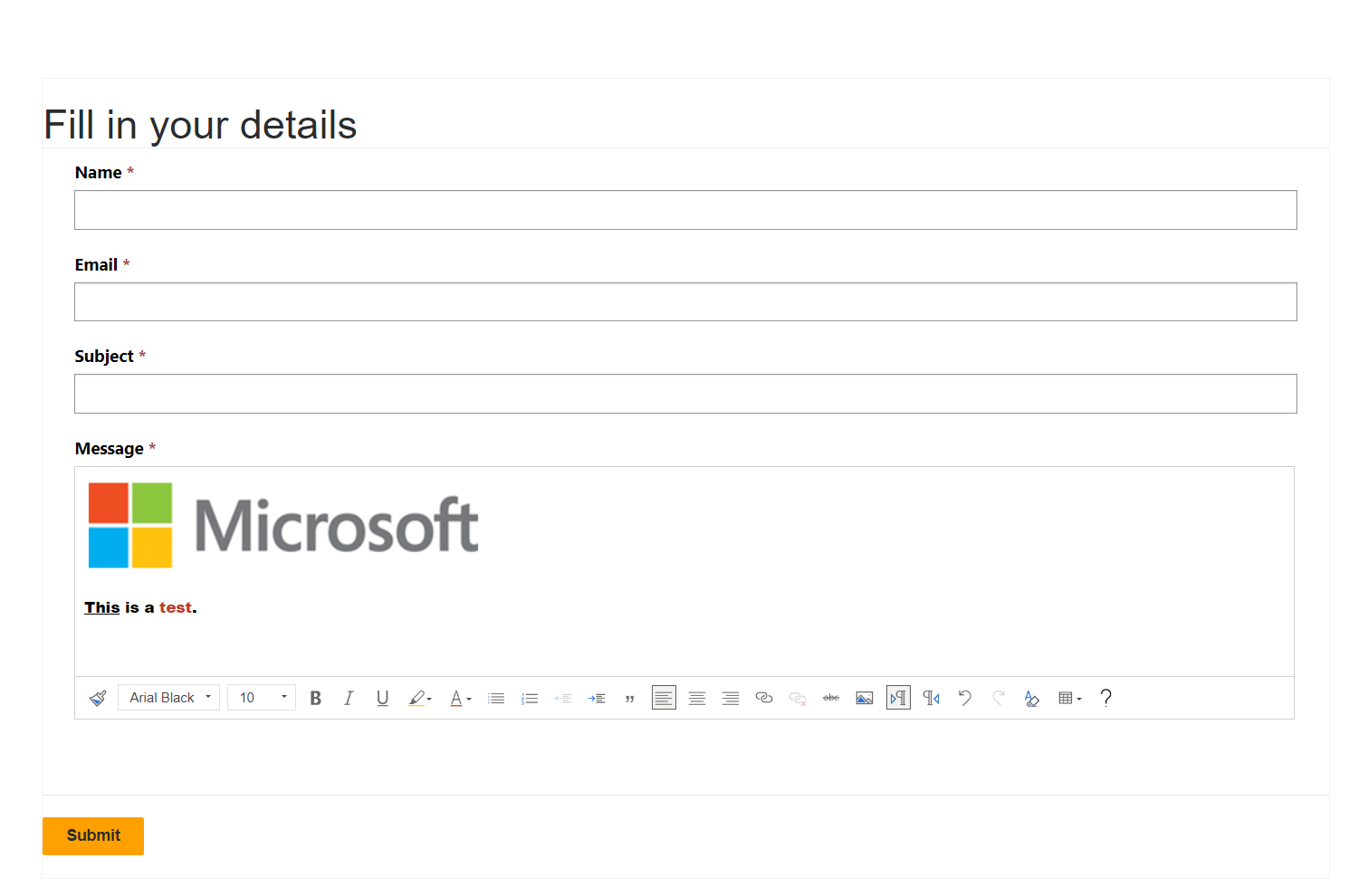The height and width of the screenshot is (896, 1349).
Task: Switch to right-to-left text direction
Action: tap(931, 697)
